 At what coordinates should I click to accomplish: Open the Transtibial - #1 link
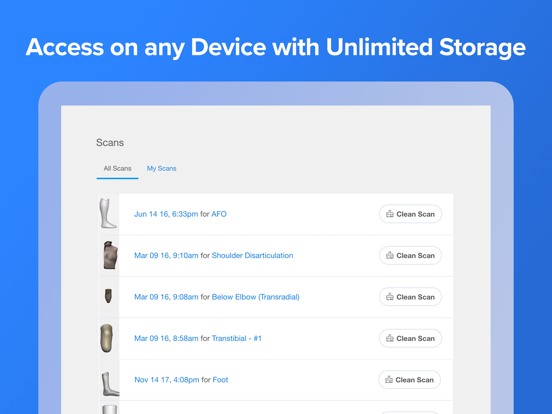pyautogui.click(x=237, y=338)
